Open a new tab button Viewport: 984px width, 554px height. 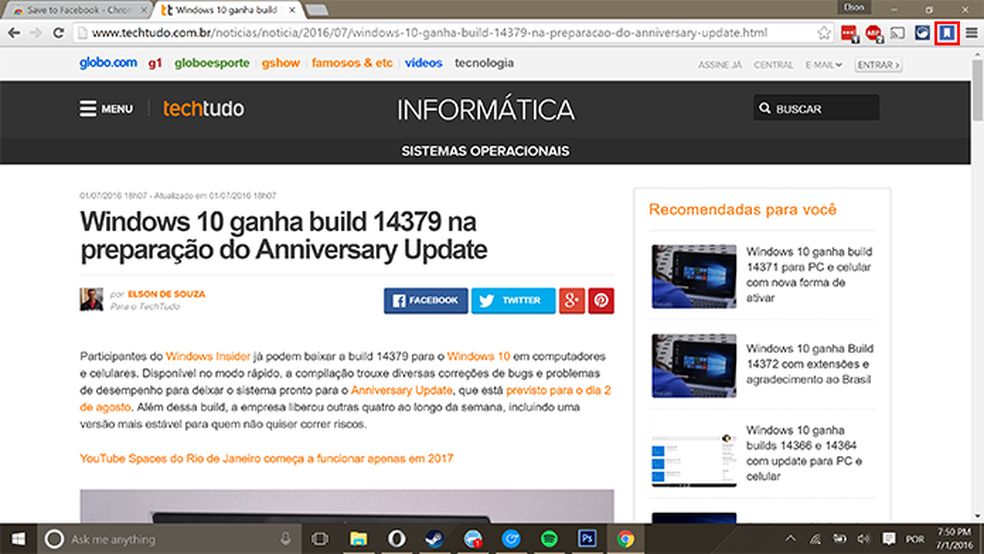(316, 10)
